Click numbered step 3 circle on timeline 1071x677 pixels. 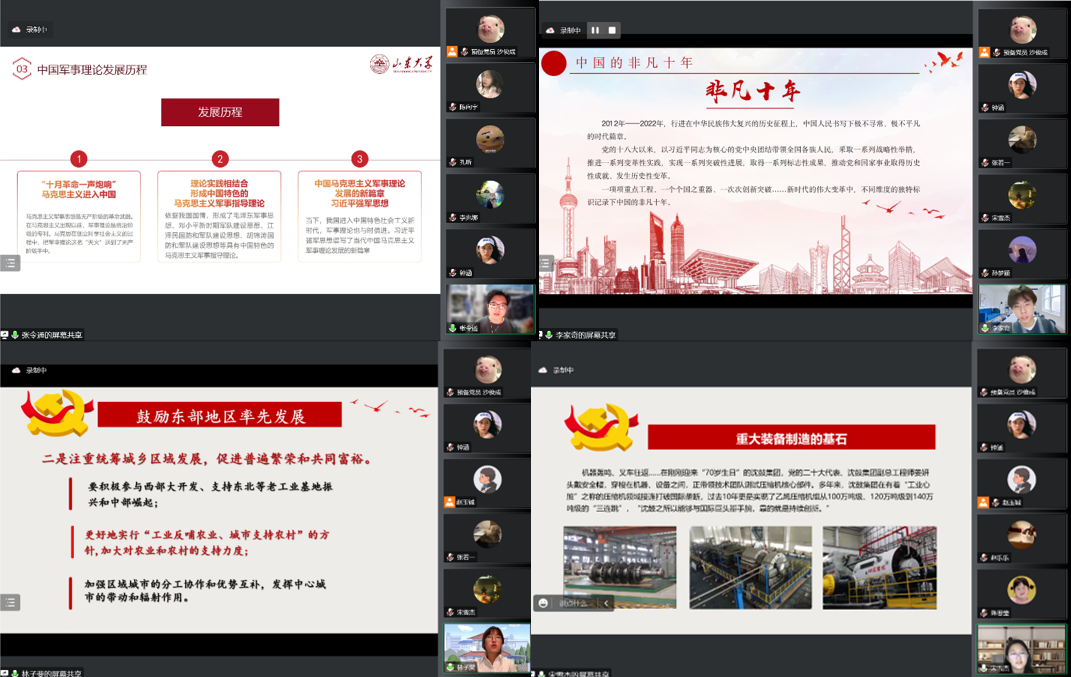(360, 159)
